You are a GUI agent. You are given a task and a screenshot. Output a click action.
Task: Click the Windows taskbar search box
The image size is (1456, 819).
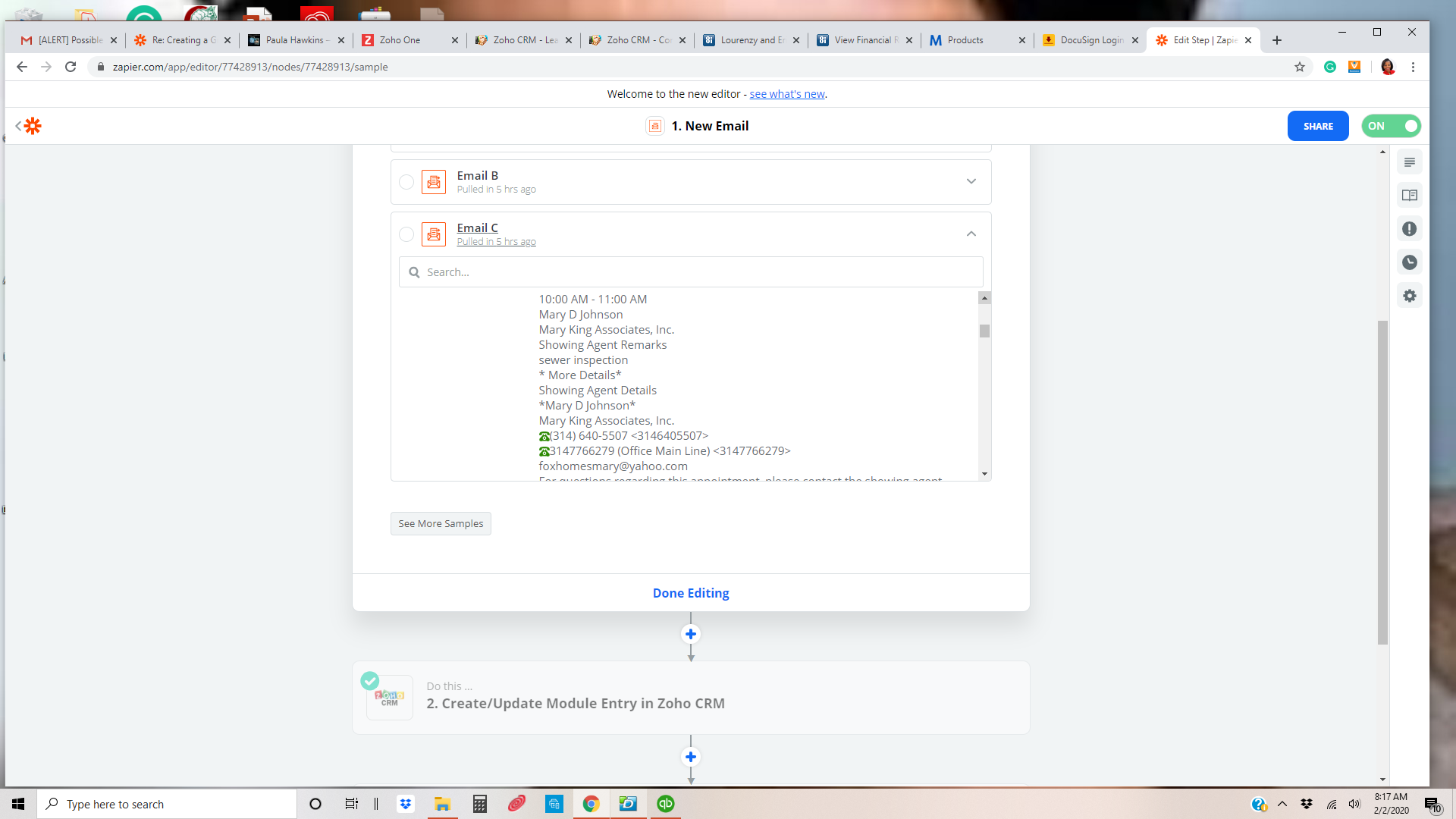[x=167, y=804]
